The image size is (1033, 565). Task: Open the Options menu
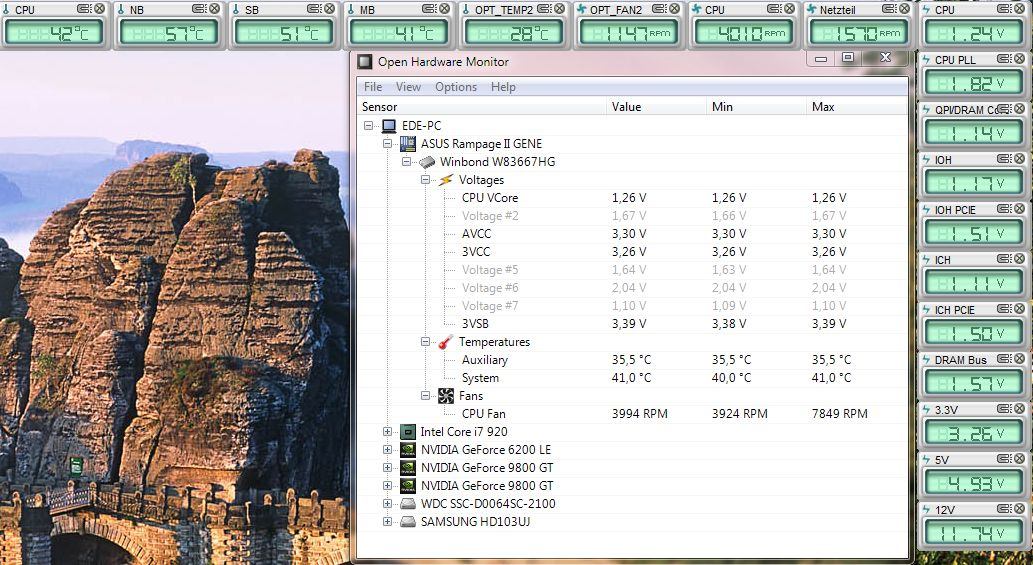(455, 87)
